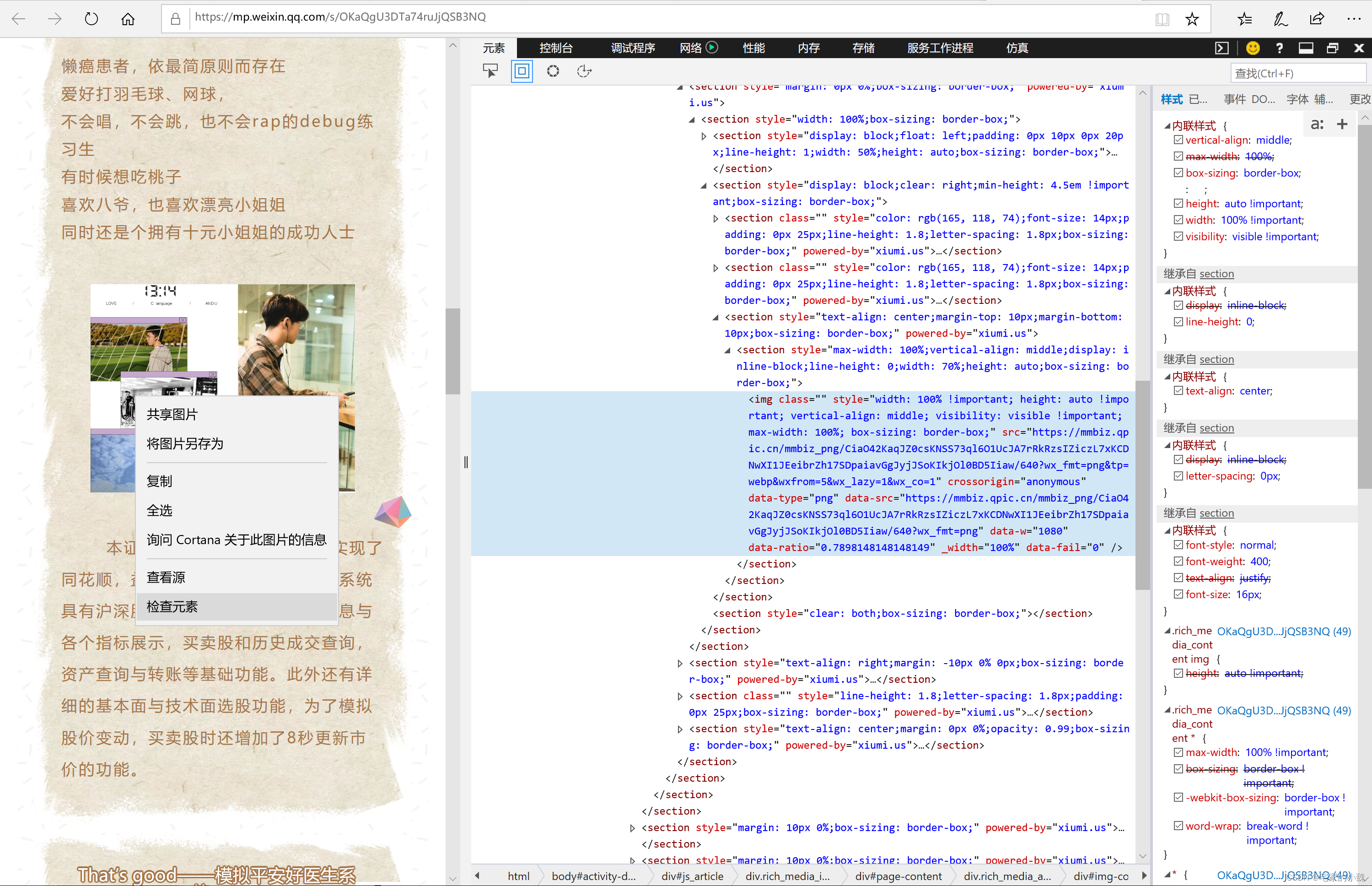1372x886 pixels.
Task: Toggle DOM element highlighting box icon
Action: [522, 71]
